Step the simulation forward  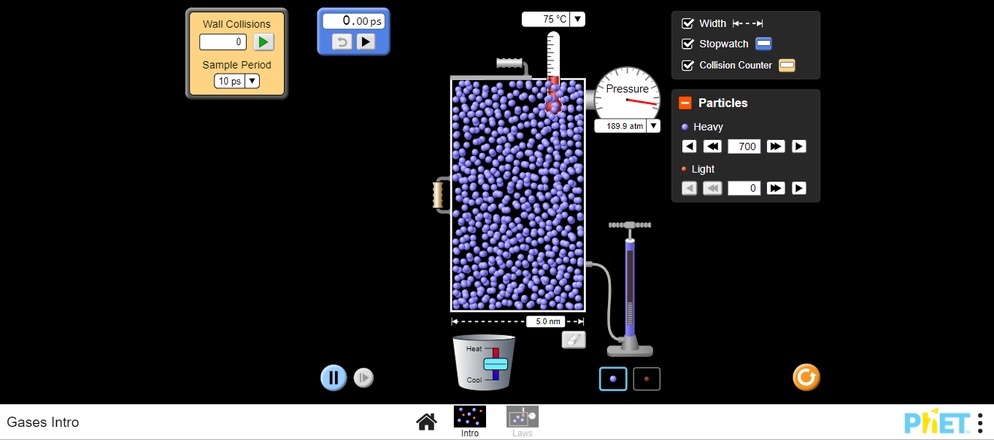tap(363, 378)
